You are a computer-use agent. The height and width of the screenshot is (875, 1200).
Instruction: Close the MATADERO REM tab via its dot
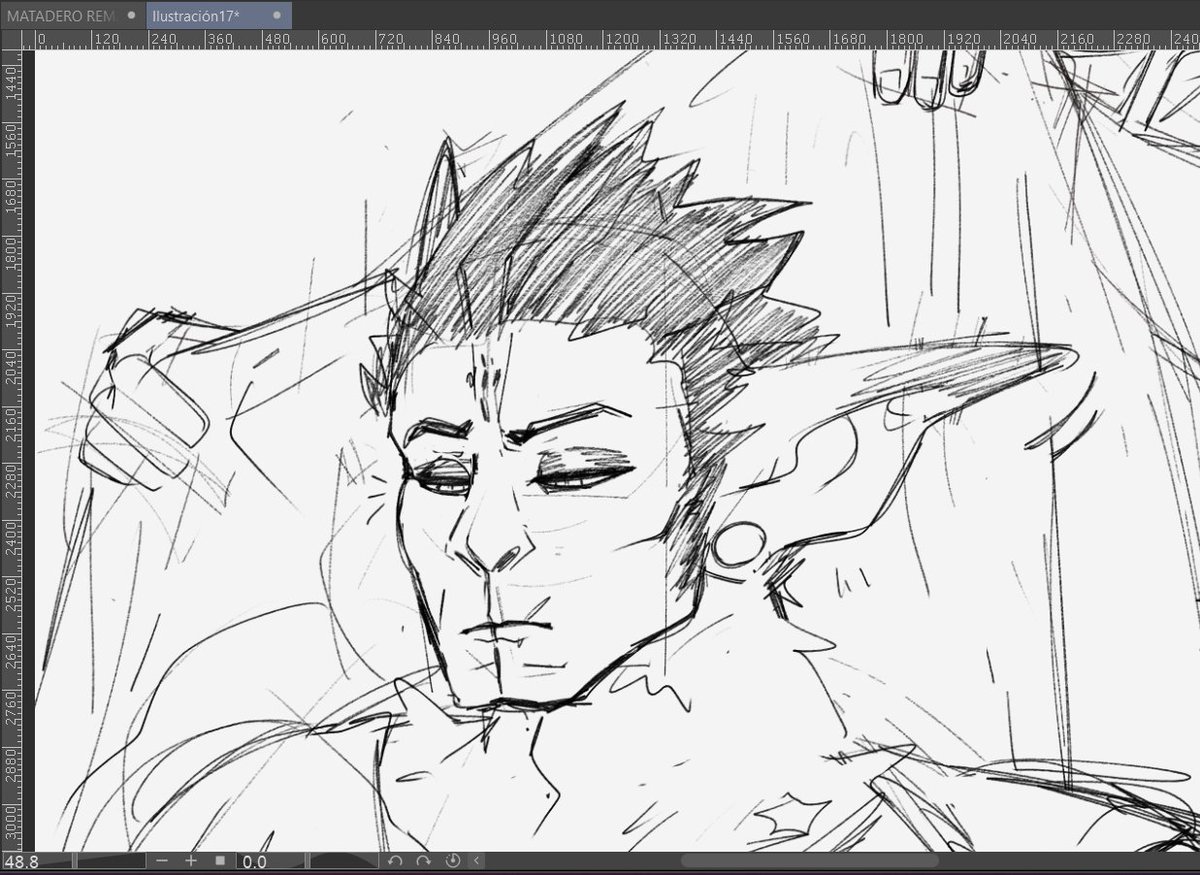pos(131,16)
